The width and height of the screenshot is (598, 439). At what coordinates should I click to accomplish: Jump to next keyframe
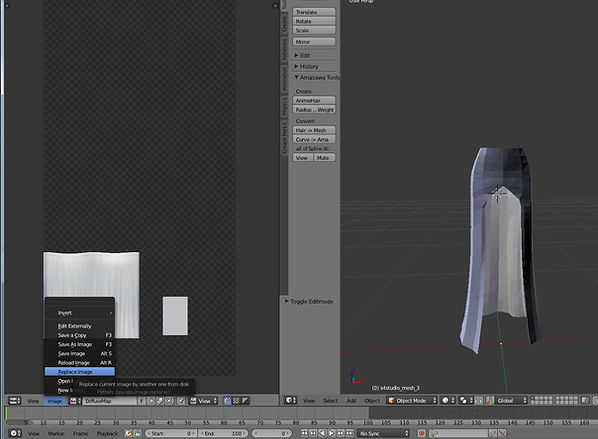[341, 433]
